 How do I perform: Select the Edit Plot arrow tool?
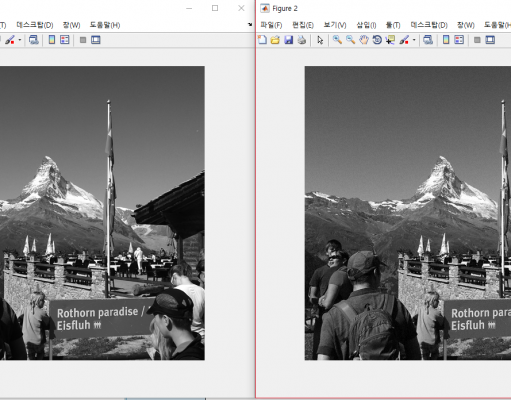pyautogui.click(x=320, y=40)
